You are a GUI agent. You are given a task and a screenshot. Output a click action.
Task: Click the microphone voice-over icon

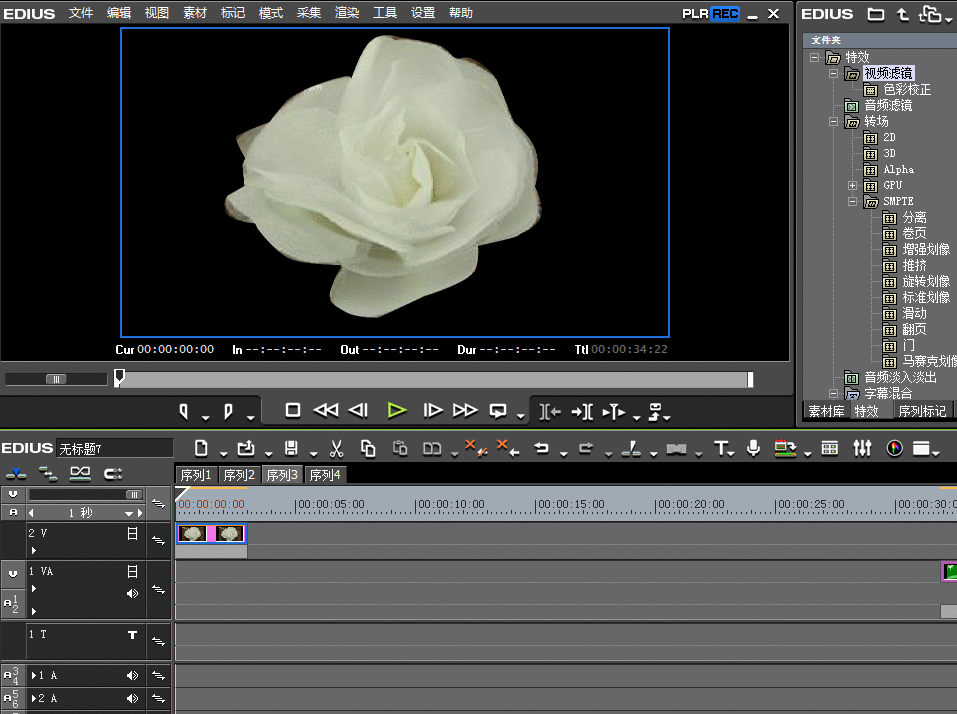point(753,449)
